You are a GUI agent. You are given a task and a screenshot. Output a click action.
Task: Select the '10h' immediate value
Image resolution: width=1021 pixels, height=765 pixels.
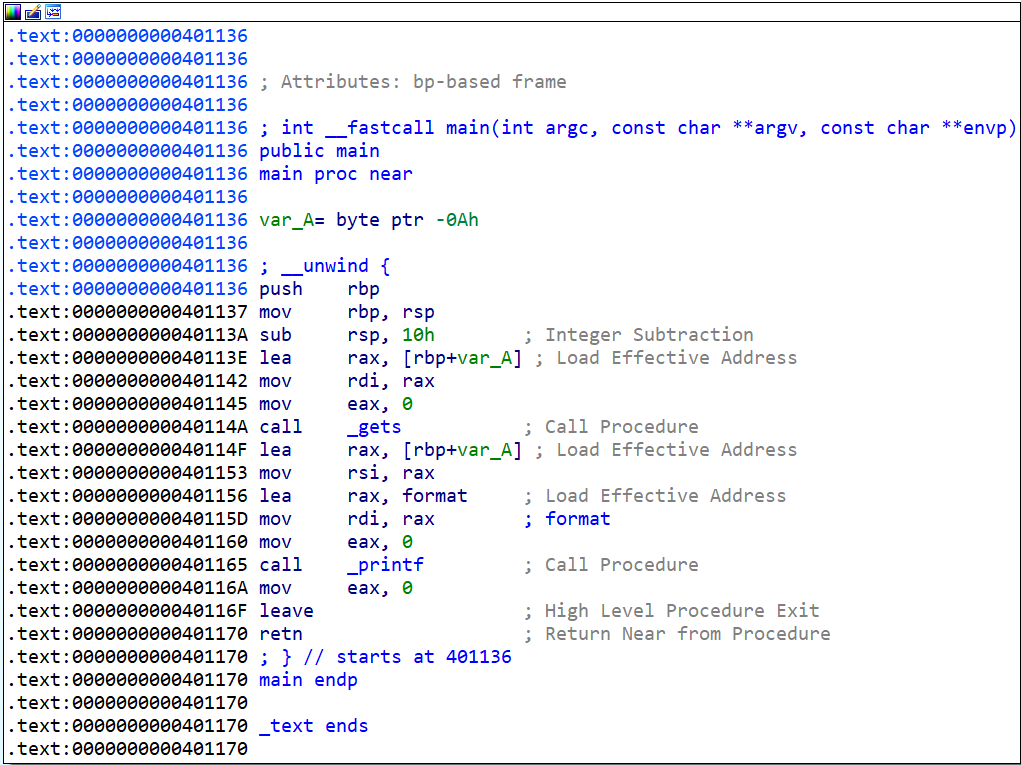(x=418, y=335)
